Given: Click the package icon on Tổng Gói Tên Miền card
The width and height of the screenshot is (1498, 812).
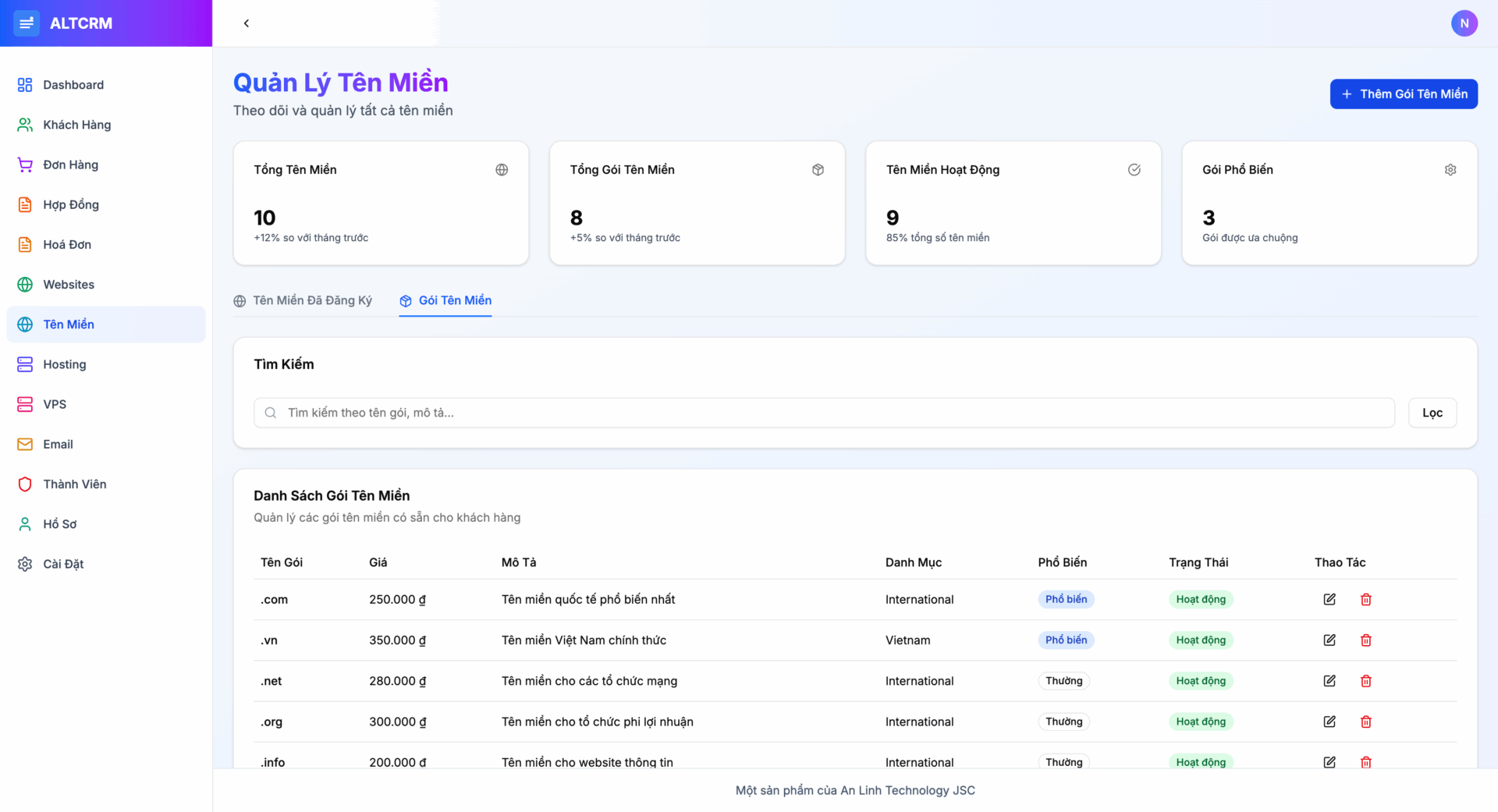Looking at the screenshot, I should (818, 169).
